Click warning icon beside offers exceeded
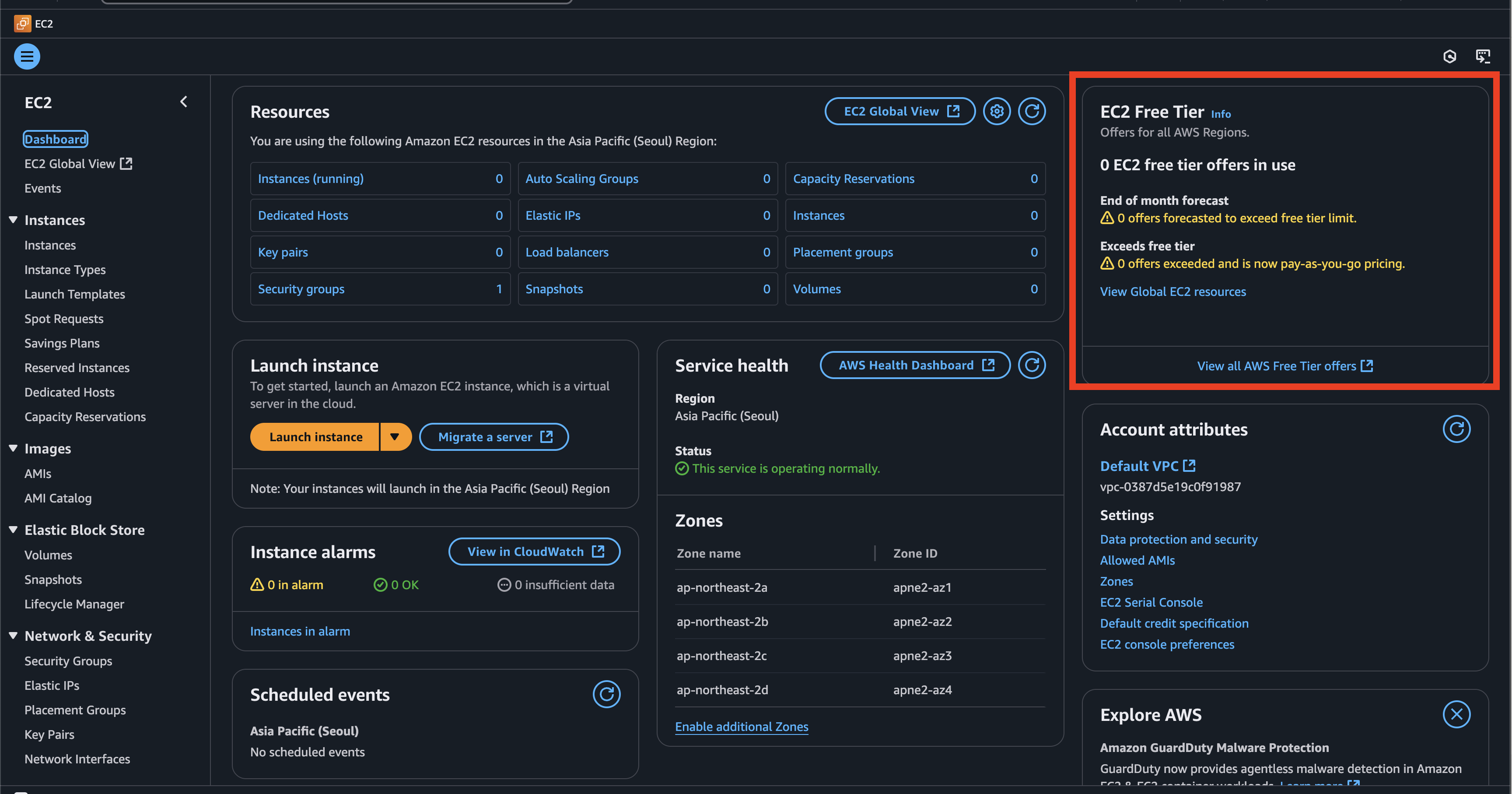 pos(1107,263)
